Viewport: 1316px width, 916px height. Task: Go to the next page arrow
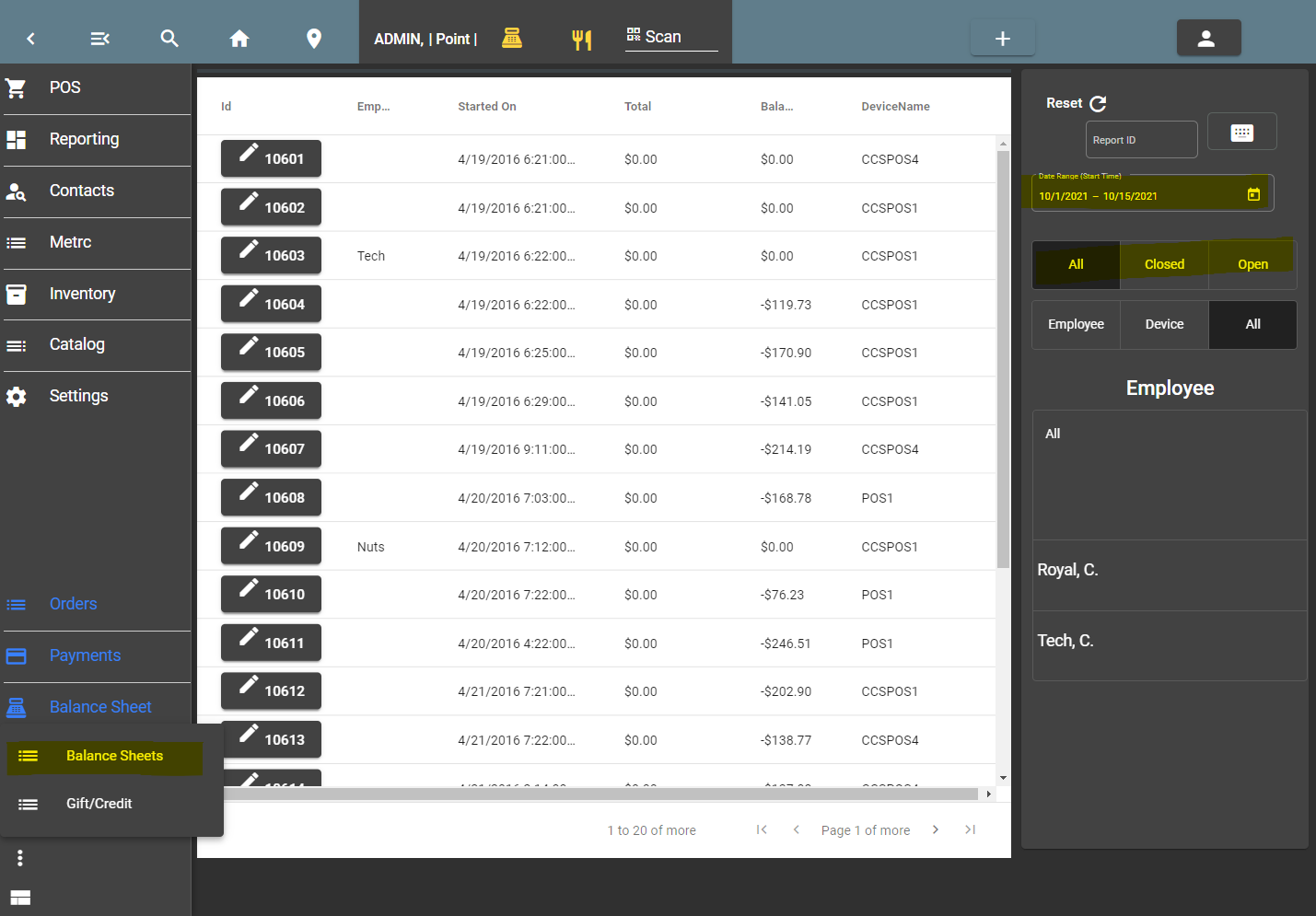936,829
